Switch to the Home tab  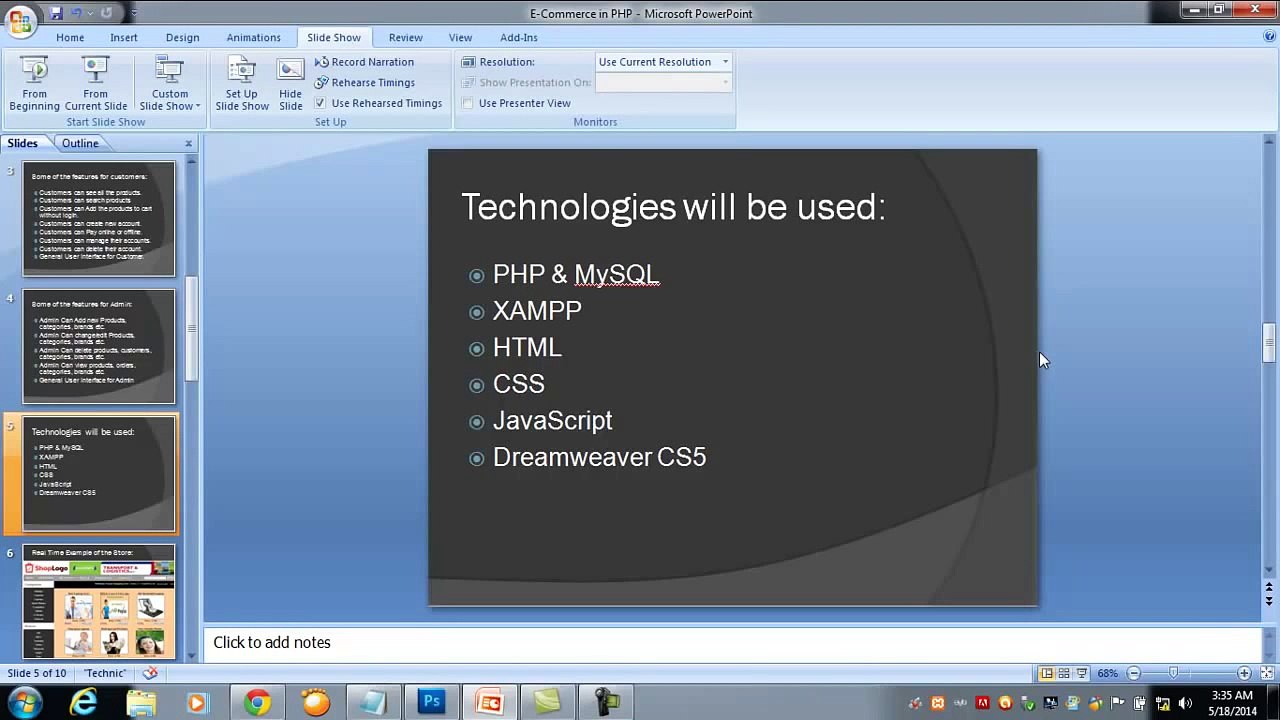(70, 37)
